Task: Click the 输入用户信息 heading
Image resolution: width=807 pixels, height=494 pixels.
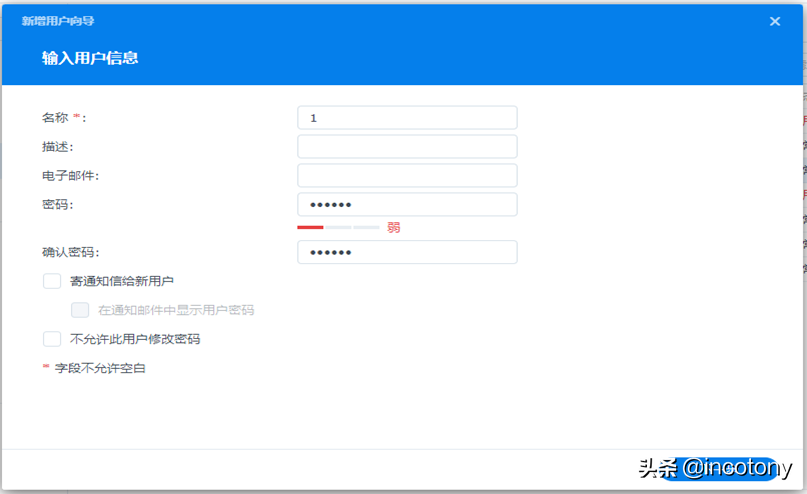Action: click(x=90, y=58)
